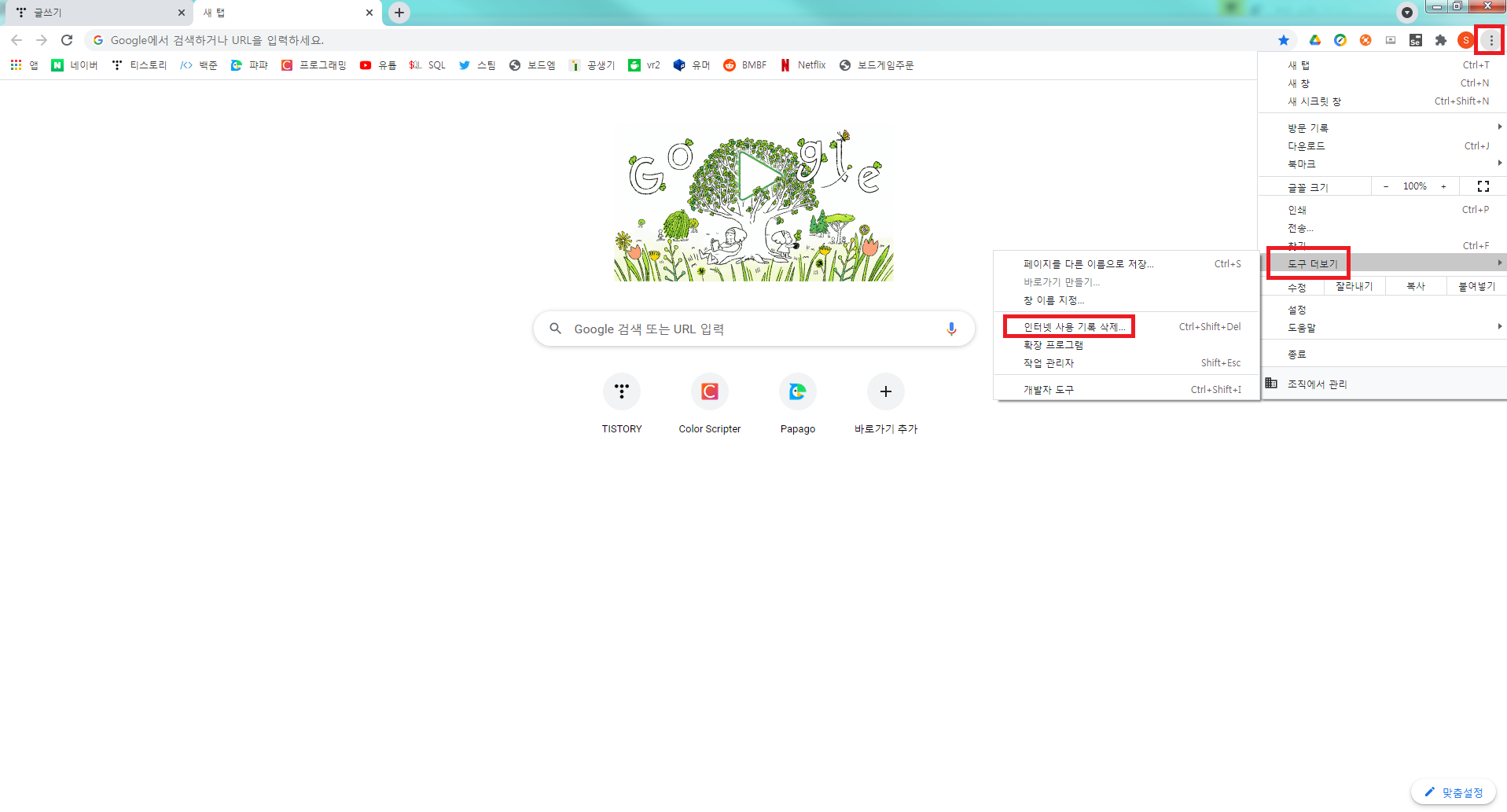Open the 공생기 bookmark
The width and height of the screenshot is (1507, 812).
[x=593, y=65]
